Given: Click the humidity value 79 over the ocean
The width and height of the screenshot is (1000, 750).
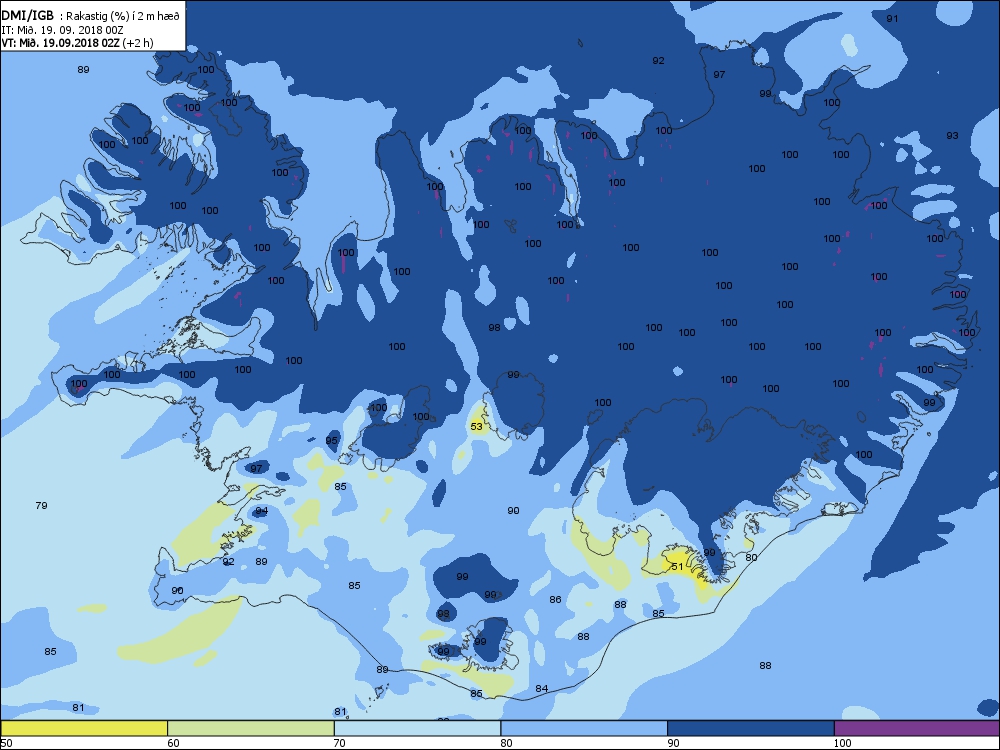Looking at the screenshot, I should tap(41, 506).
